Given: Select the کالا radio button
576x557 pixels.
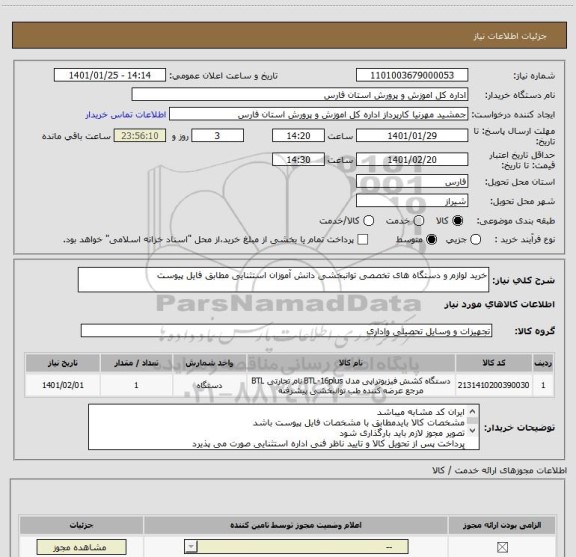Looking at the screenshot, I should 458,221.
